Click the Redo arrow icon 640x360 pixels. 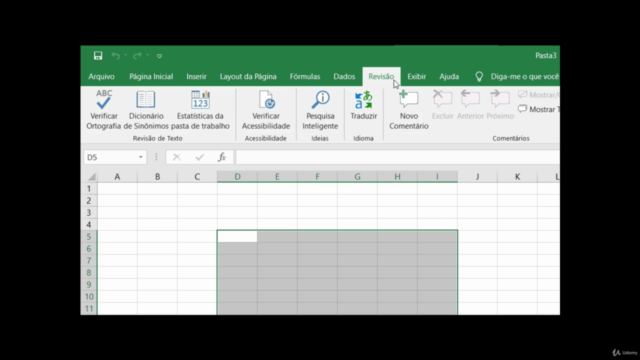point(138,56)
